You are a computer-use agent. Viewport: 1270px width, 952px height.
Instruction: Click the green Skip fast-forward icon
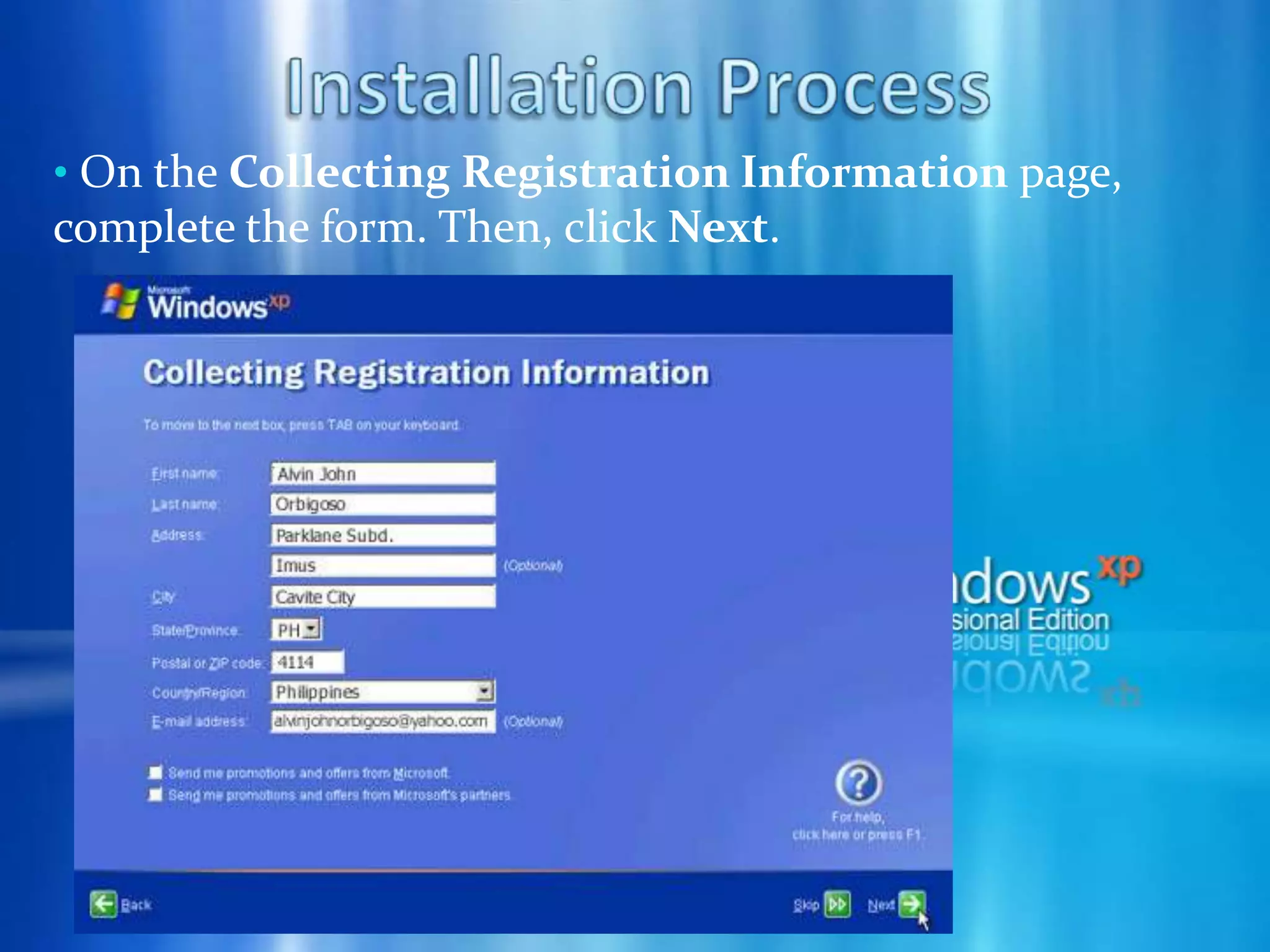click(x=837, y=904)
